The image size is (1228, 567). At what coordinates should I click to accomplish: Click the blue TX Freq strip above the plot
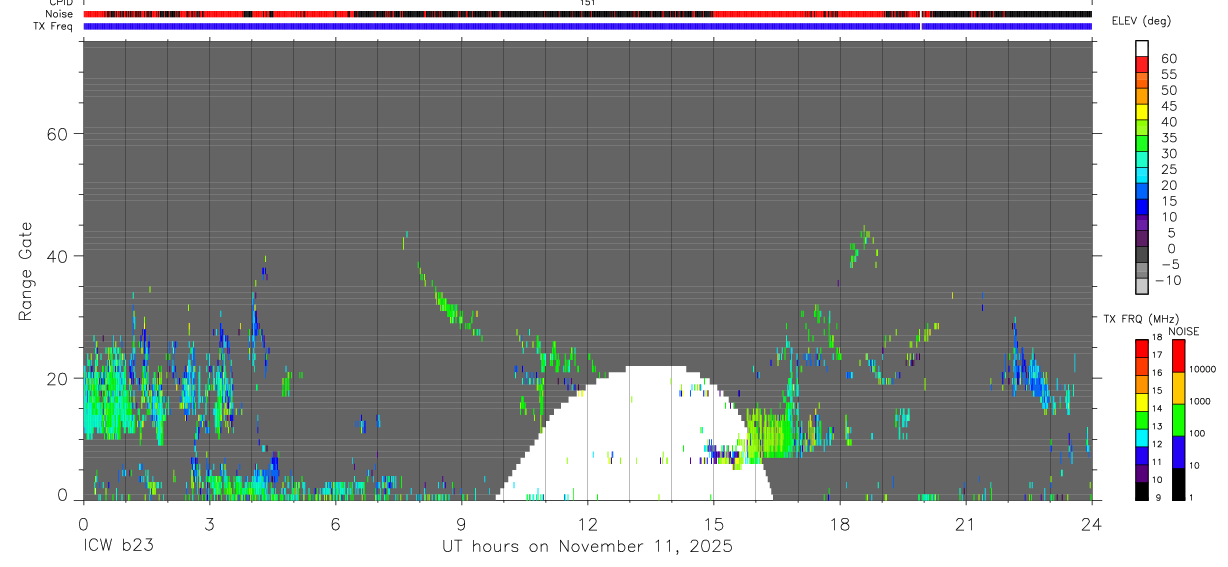click(x=588, y=26)
